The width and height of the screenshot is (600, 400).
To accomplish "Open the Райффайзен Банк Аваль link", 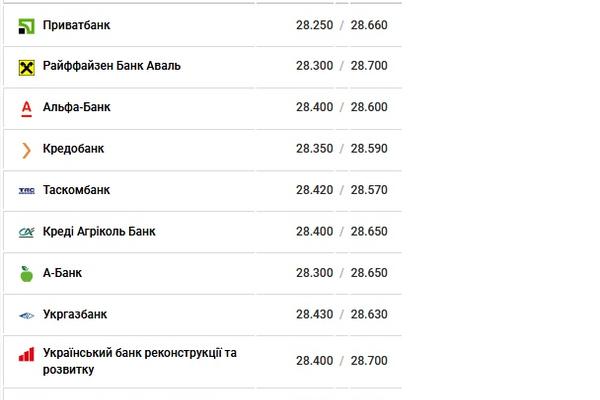I will point(111,66).
